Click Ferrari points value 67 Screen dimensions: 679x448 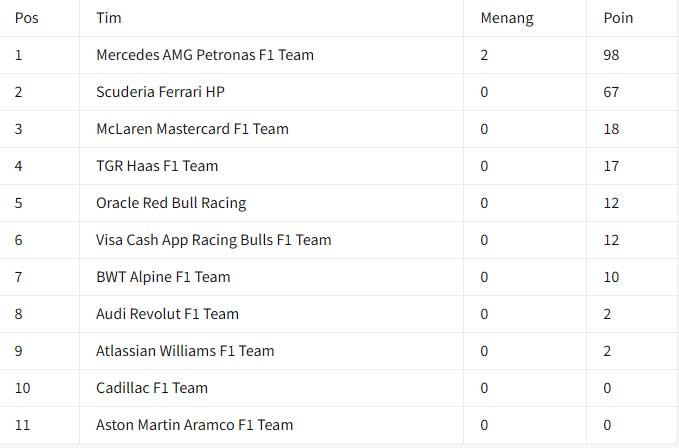pyautogui.click(x=611, y=92)
